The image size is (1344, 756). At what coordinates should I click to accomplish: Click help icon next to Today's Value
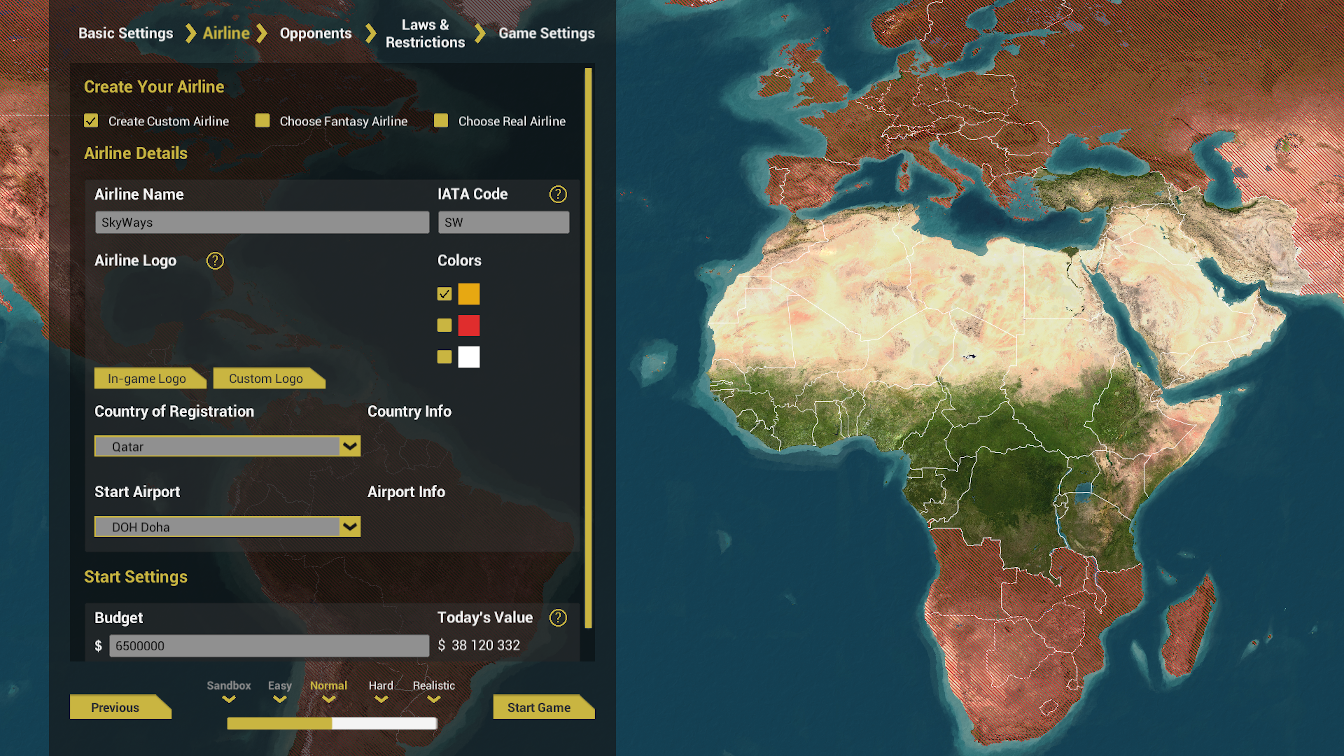[558, 618]
